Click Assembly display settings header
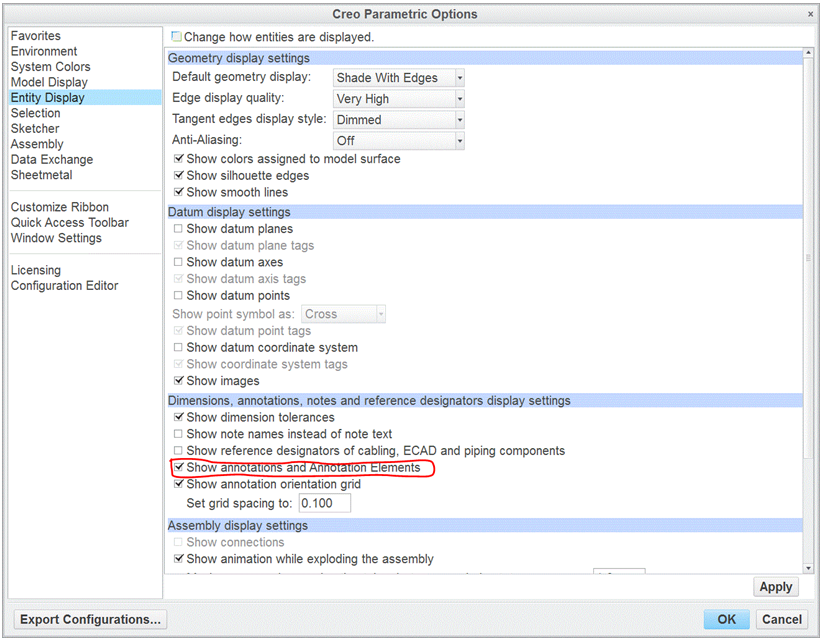Image resolution: width=823 pixels, height=640 pixels. pyautogui.click(x=485, y=526)
